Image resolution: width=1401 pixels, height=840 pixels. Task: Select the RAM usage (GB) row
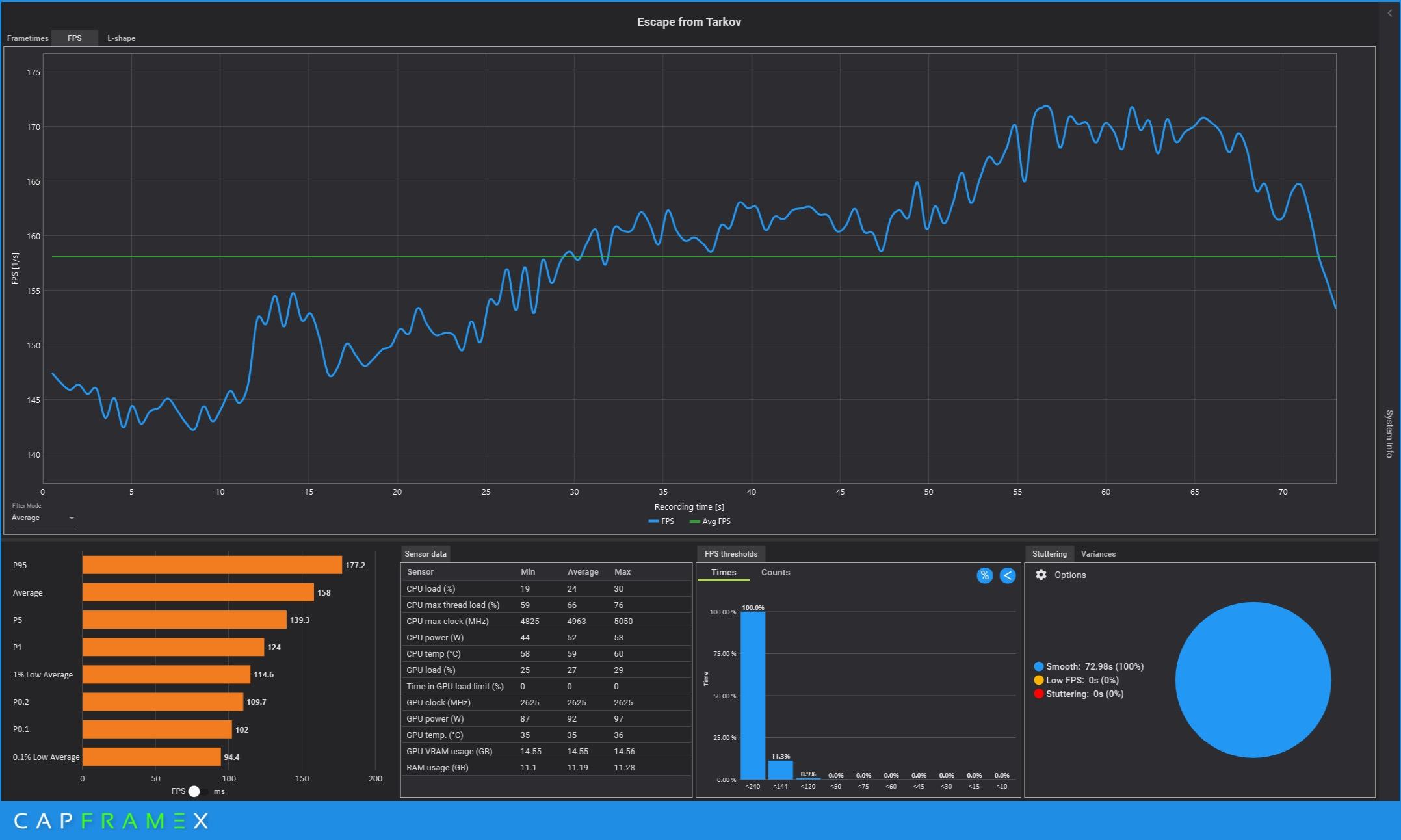[546, 767]
